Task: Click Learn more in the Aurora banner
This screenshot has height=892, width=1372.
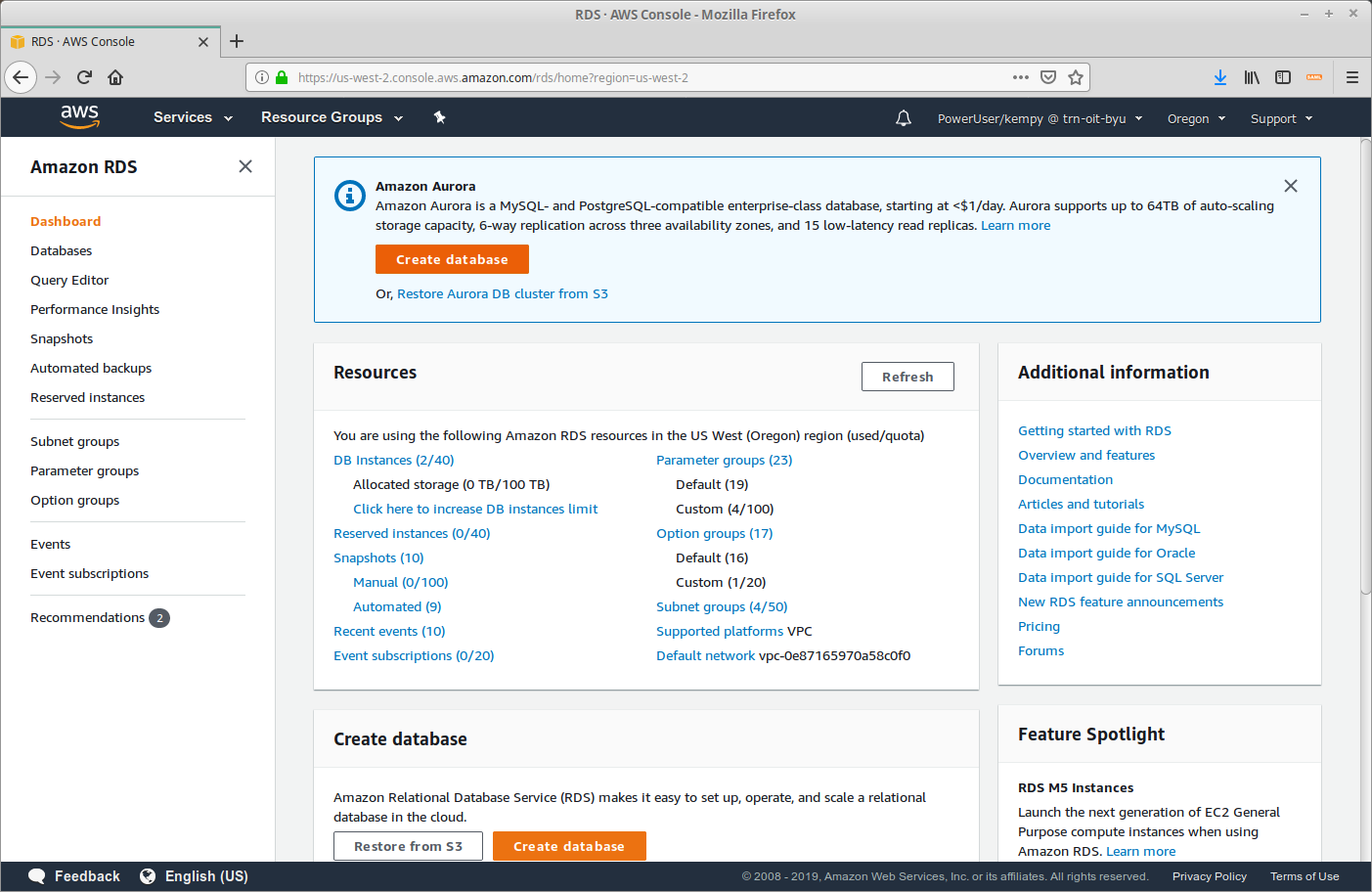Action: click(1016, 226)
